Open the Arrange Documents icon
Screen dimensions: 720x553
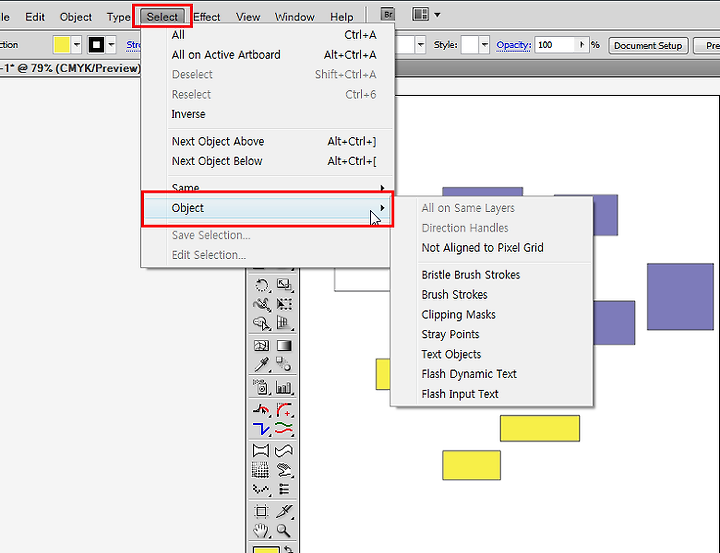[420, 14]
